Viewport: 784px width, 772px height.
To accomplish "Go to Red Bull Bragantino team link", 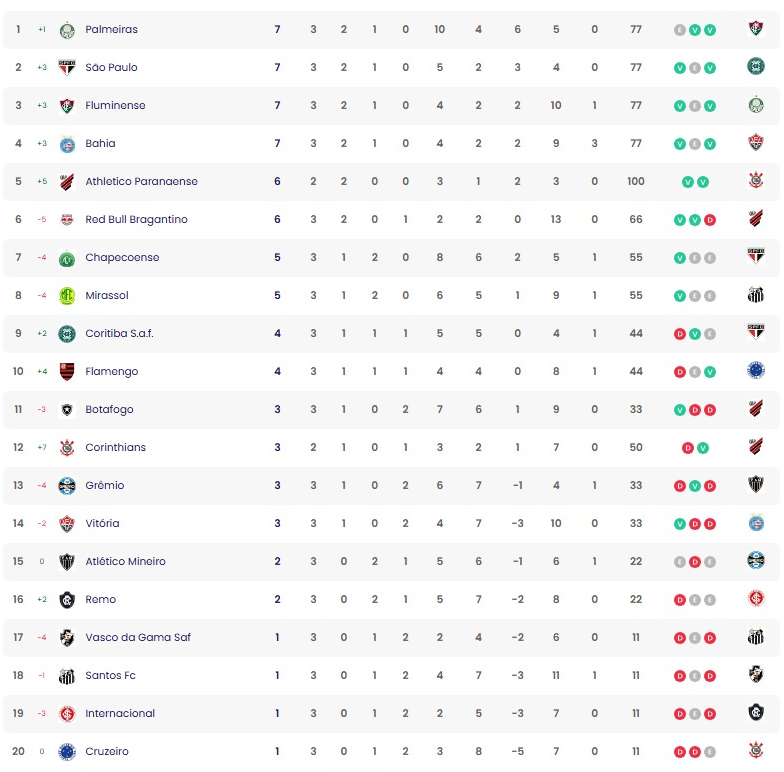I will pyautogui.click(x=136, y=220).
